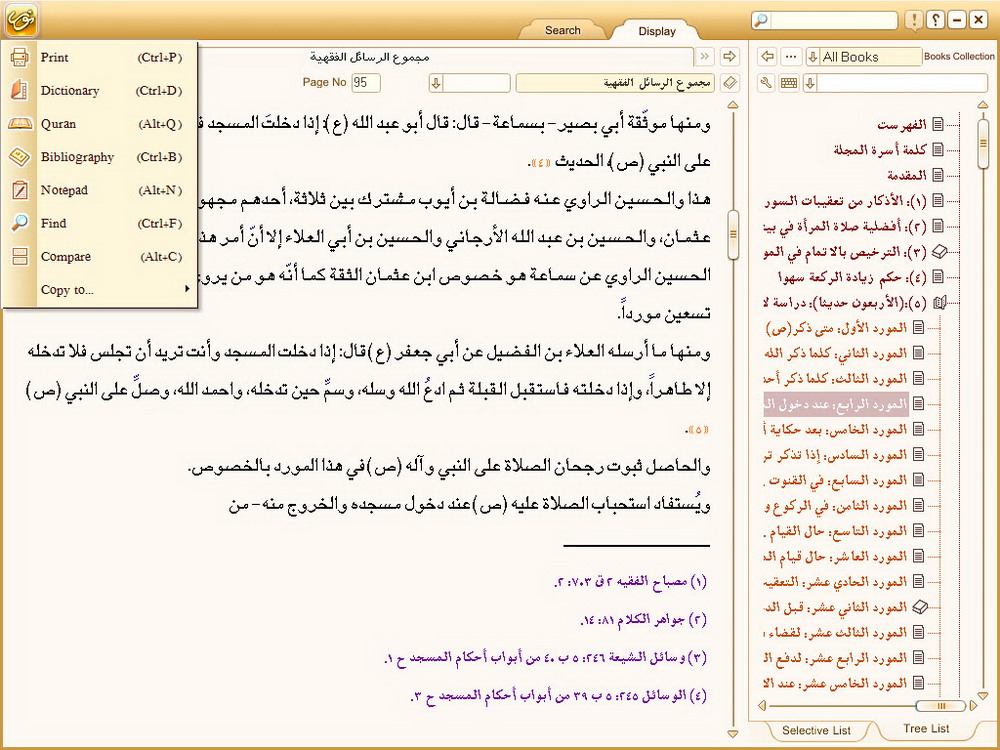
Task: Select Compare menu entry
Action: click(99, 256)
